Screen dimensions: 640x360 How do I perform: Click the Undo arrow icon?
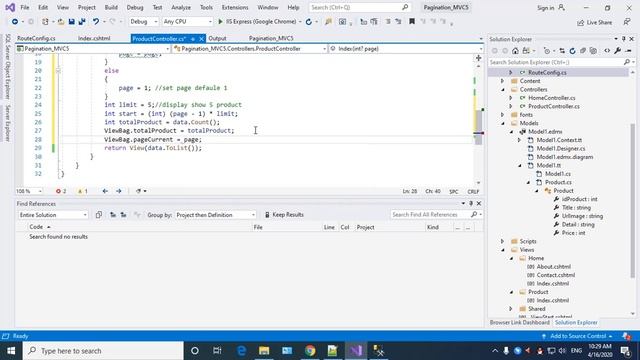tap(96, 22)
